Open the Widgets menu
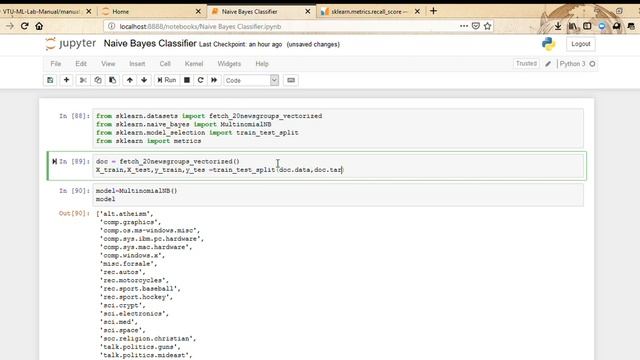The height and width of the screenshot is (360, 640). 229,64
